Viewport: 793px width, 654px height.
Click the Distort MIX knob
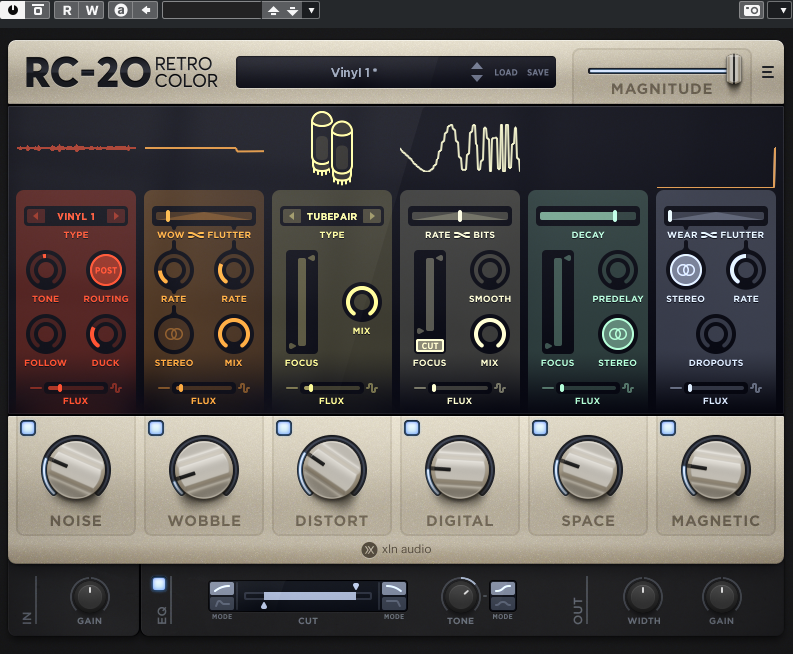point(362,302)
